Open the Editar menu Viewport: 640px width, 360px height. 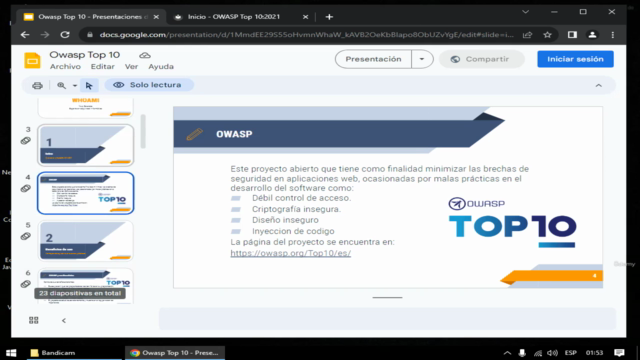102,67
